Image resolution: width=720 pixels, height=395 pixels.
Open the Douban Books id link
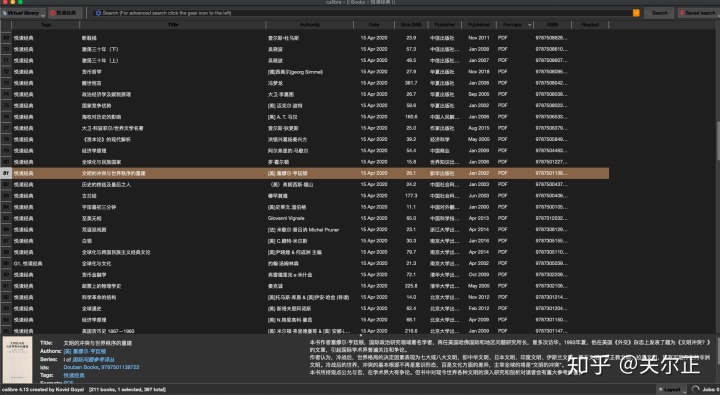coord(81,367)
